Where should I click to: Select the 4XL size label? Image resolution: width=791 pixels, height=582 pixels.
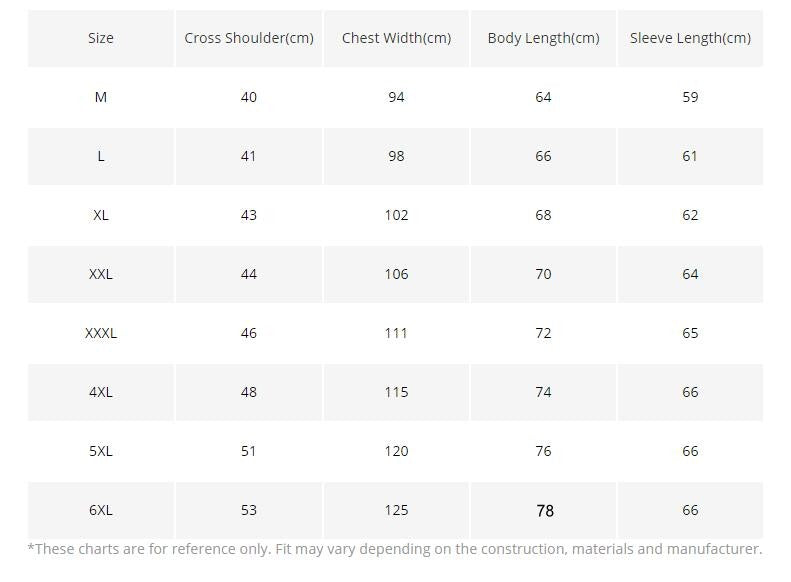[101, 392]
